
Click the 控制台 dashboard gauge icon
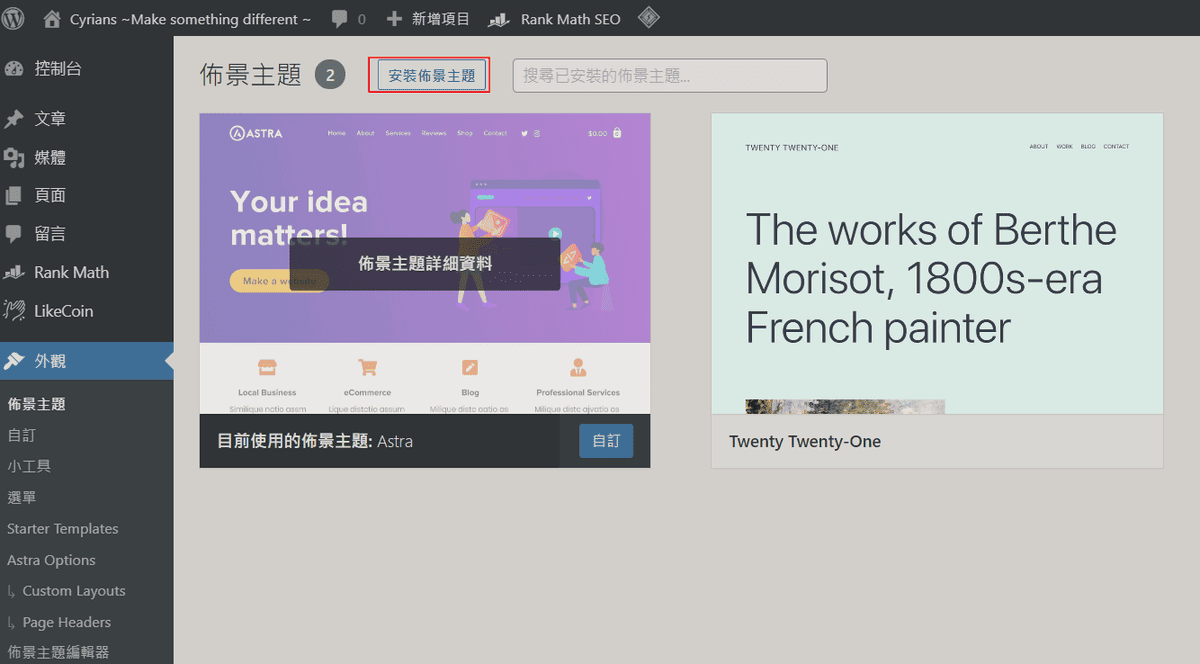(14, 69)
